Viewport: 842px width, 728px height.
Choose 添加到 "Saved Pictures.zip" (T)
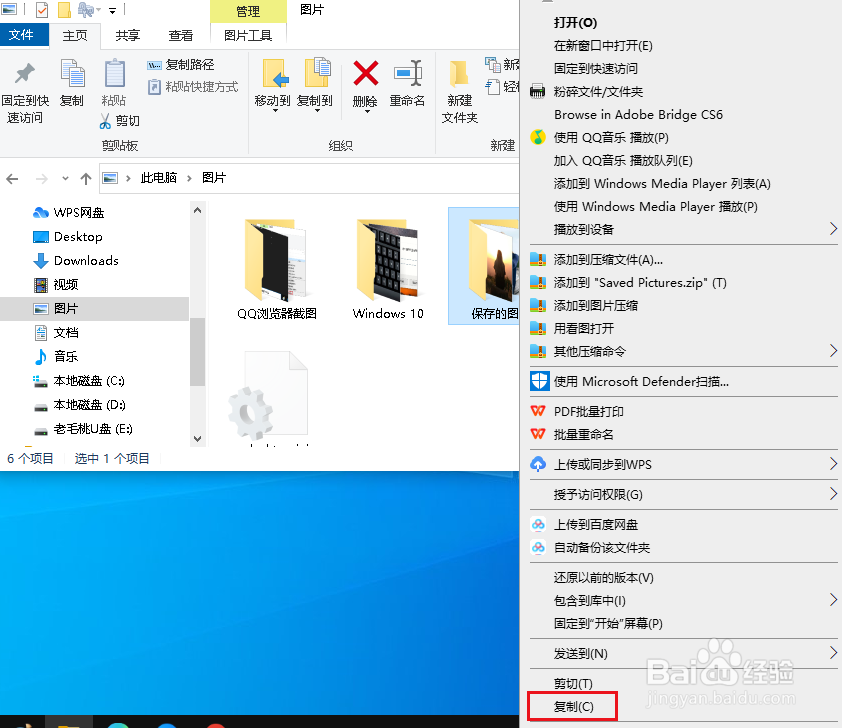coord(640,283)
